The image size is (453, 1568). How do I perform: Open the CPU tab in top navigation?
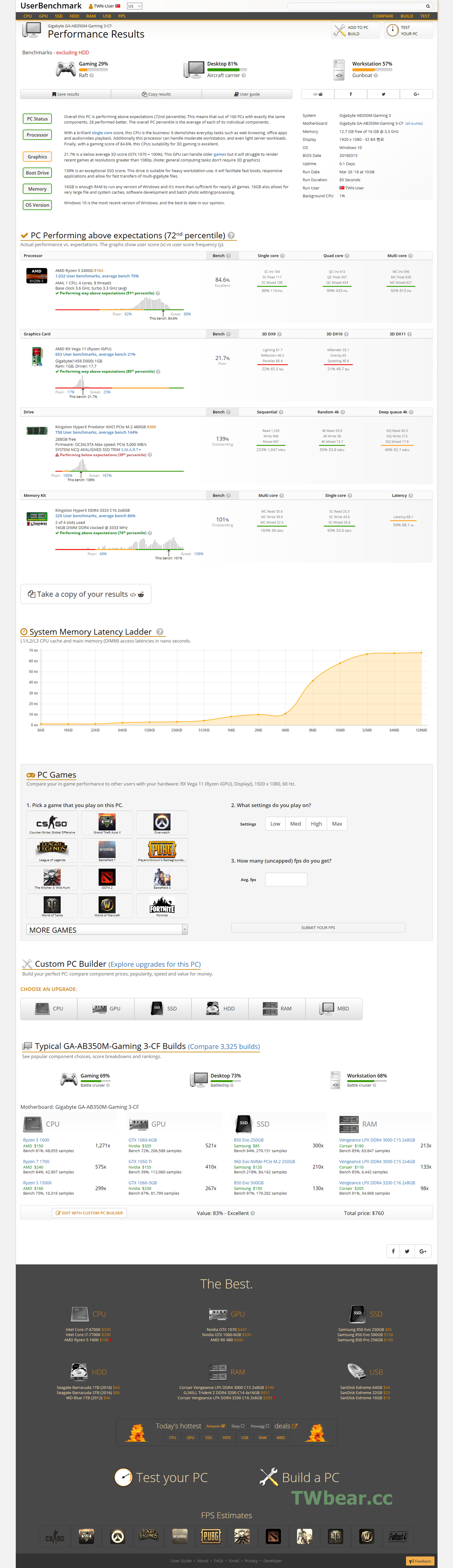click(28, 16)
